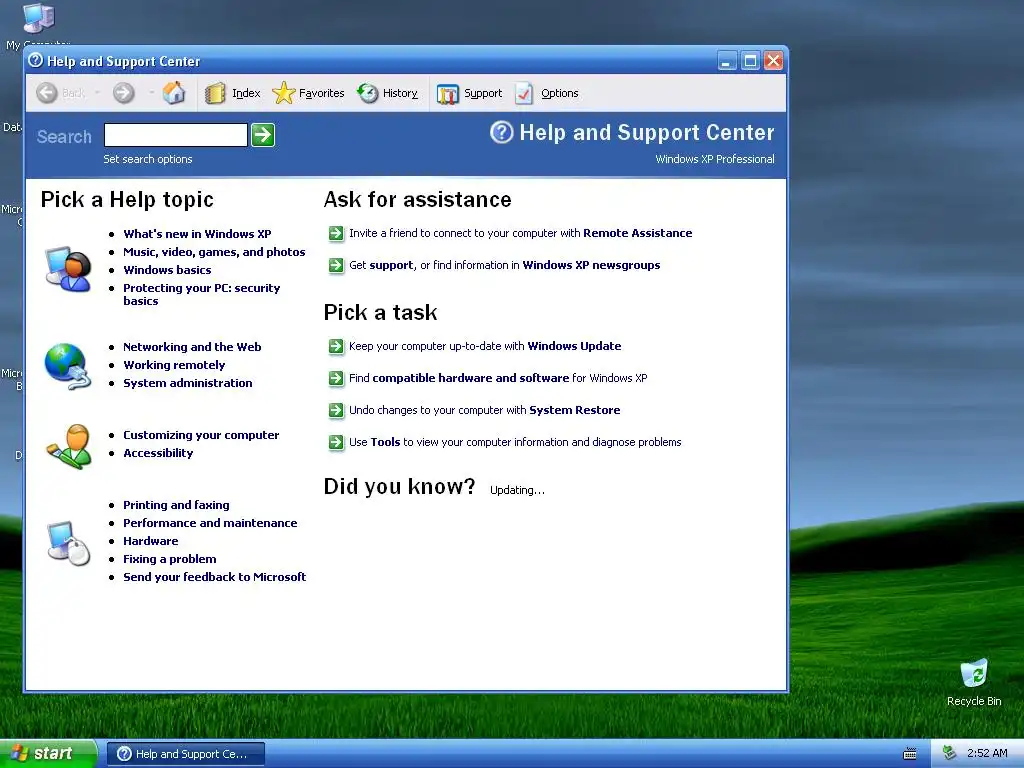Open compatible hardware and software link
This screenshot has height=768, width=1024.
(x=470, y=378)
